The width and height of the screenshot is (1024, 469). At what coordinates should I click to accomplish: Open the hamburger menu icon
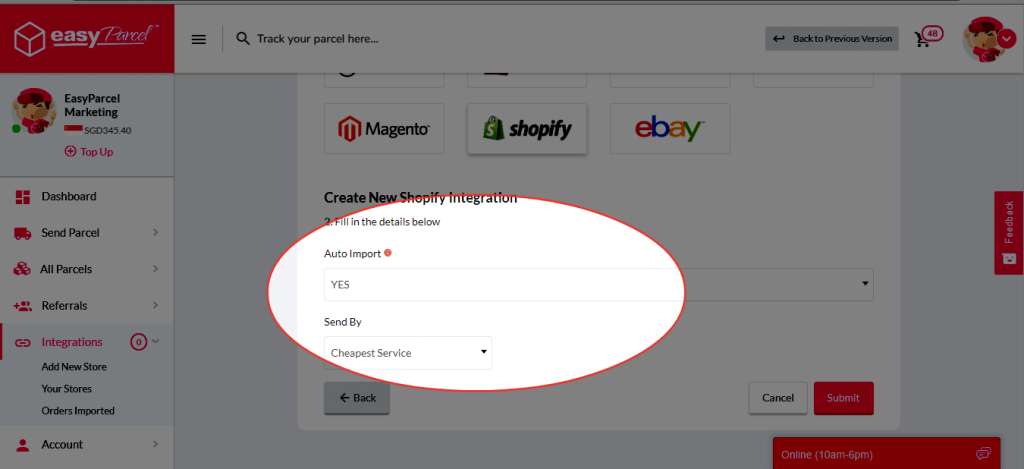coord(199,39)
